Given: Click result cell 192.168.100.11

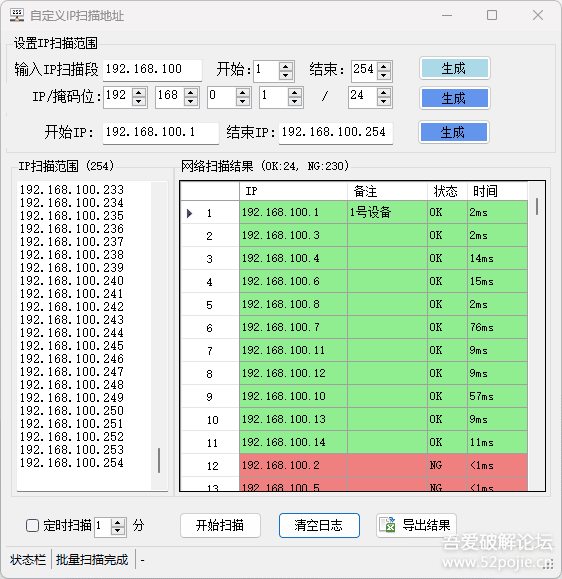Looking at the screenshot, I should [x=293, y=350].
